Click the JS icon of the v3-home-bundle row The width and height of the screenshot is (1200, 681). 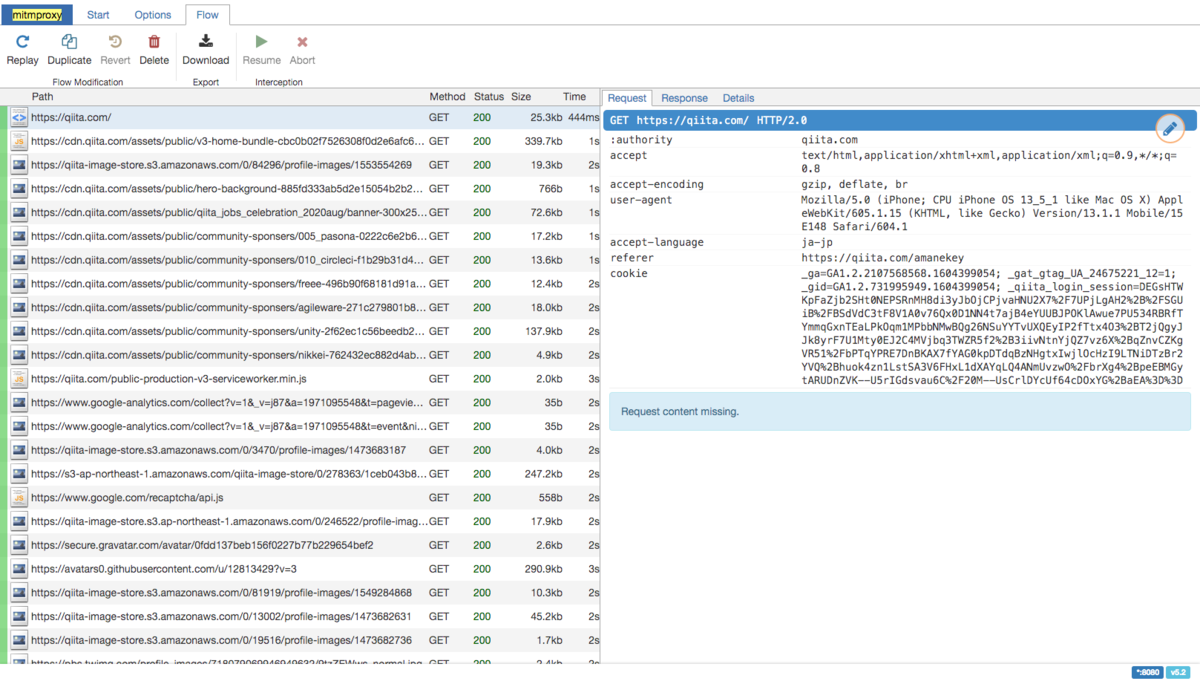(19, 141)
